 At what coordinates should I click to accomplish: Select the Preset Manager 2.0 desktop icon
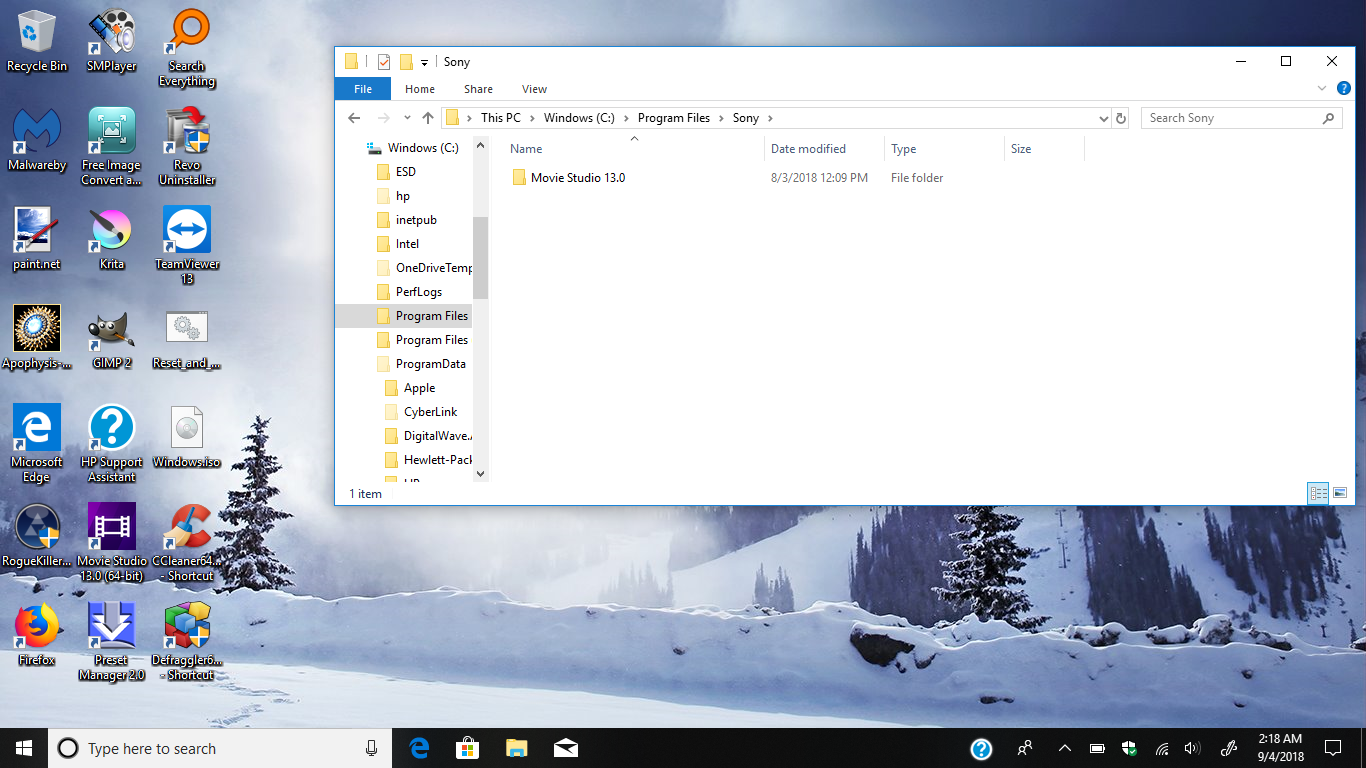(x=111, y=642)
